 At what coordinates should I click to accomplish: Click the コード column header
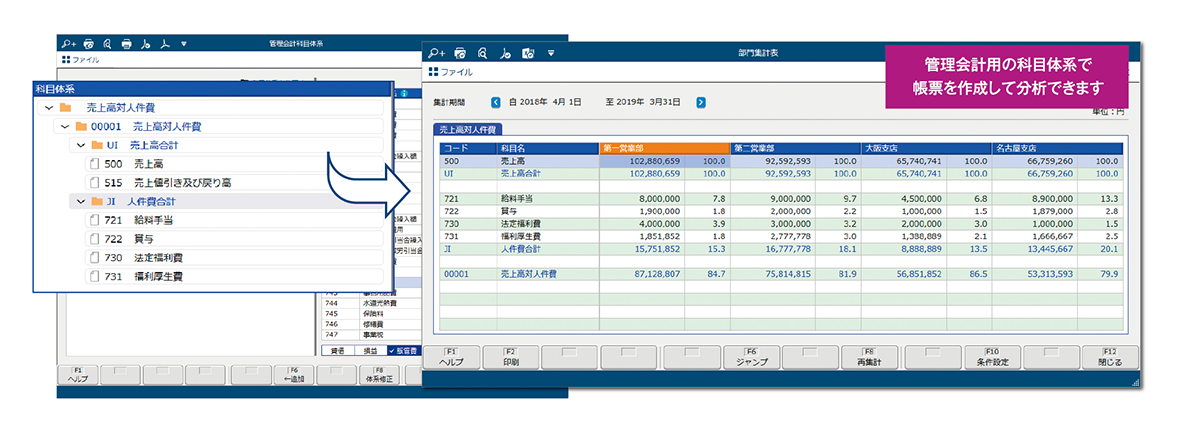point(468,148)
